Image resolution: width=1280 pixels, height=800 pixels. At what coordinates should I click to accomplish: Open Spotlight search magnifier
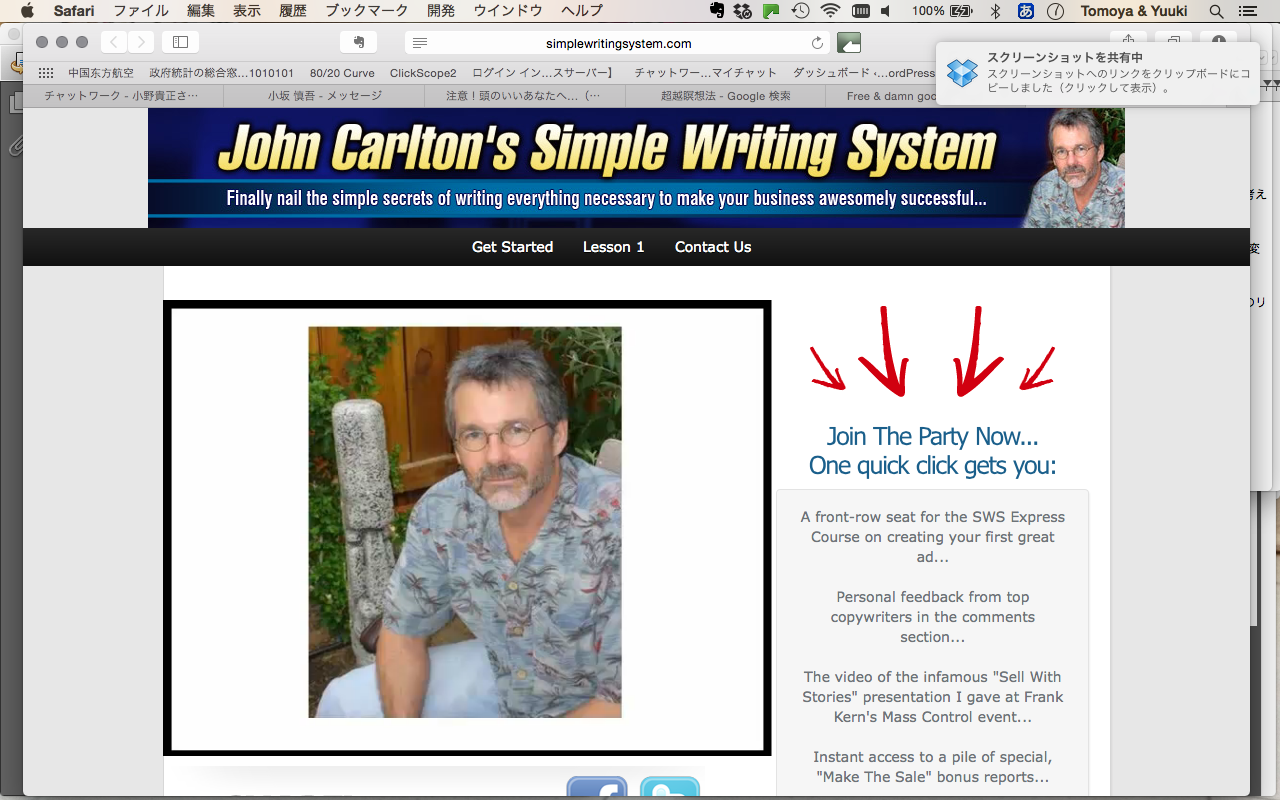(x=1216, y=11)
